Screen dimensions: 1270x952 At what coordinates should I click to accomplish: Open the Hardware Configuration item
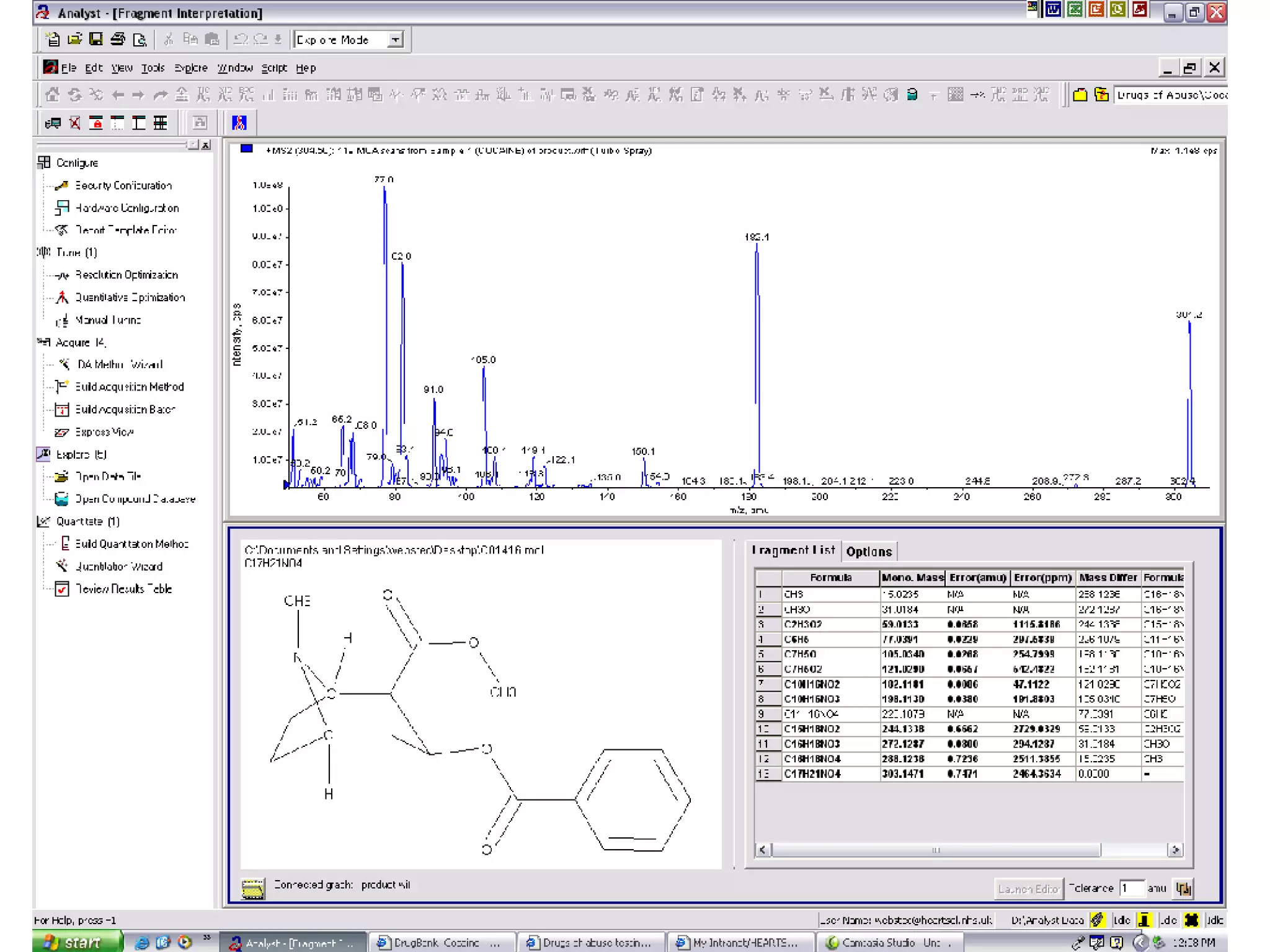click(x=127, y=208)
